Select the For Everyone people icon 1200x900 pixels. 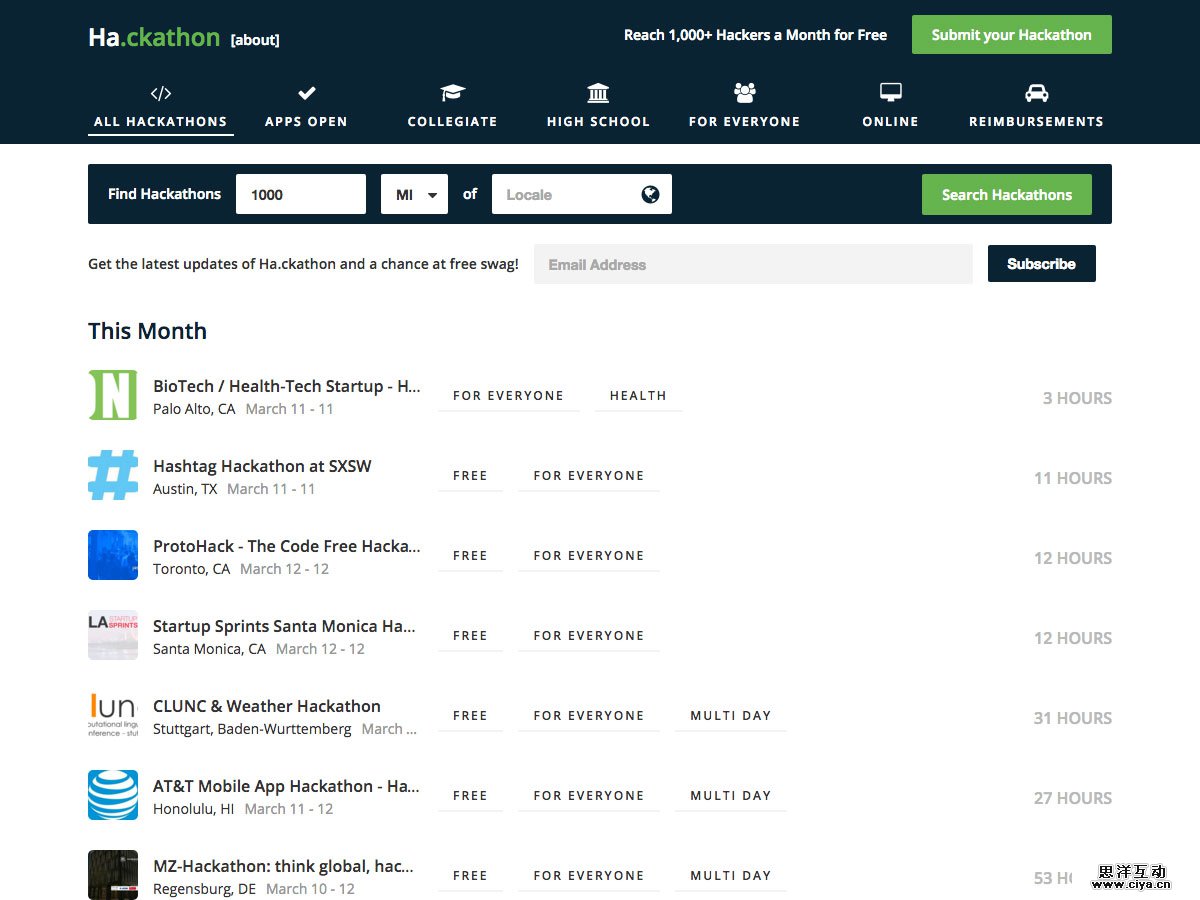click(x=744, y=93)
